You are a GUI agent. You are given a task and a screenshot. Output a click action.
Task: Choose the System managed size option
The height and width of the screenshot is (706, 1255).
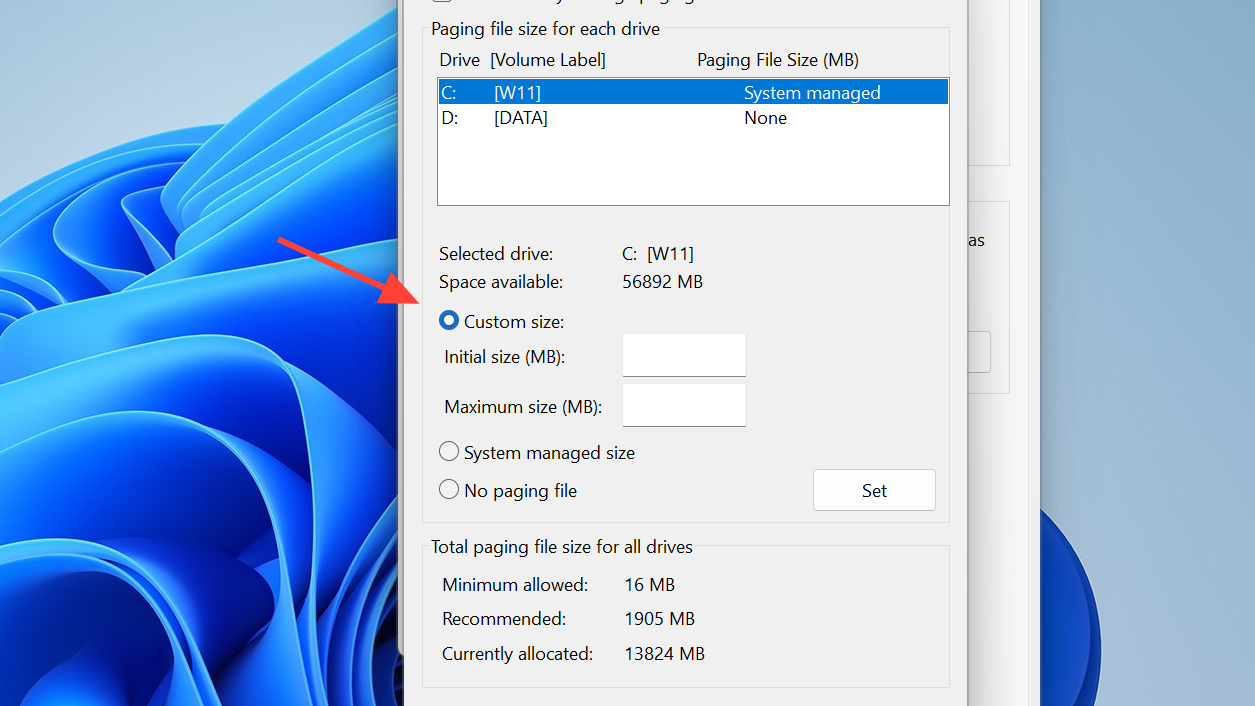(449, 452)
